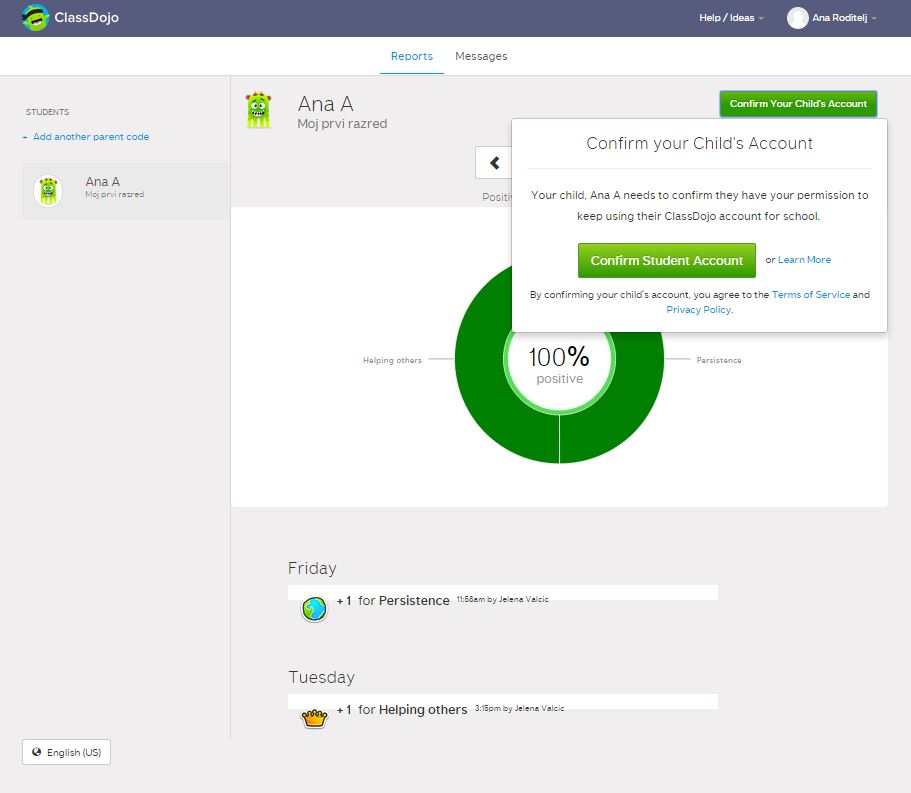
Task: Click Ana A's green monster avatar in sidebar
Action: 48,190
